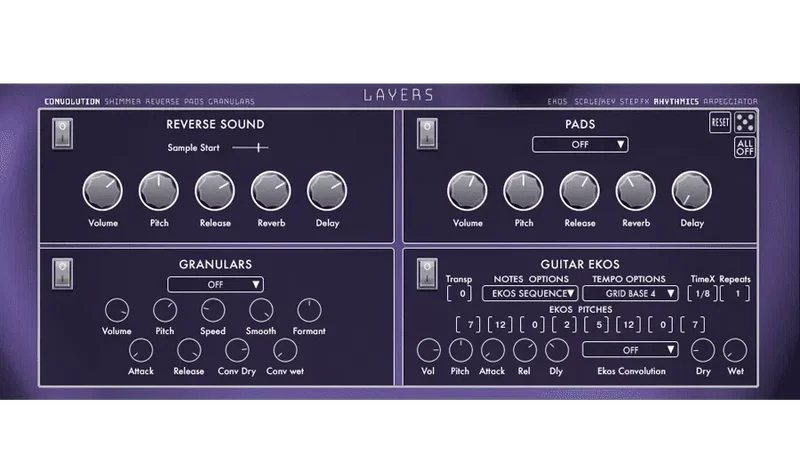Open the Granulars OFF dropdown
Screen dimensions: 800x462
click(x=215, y=285)
